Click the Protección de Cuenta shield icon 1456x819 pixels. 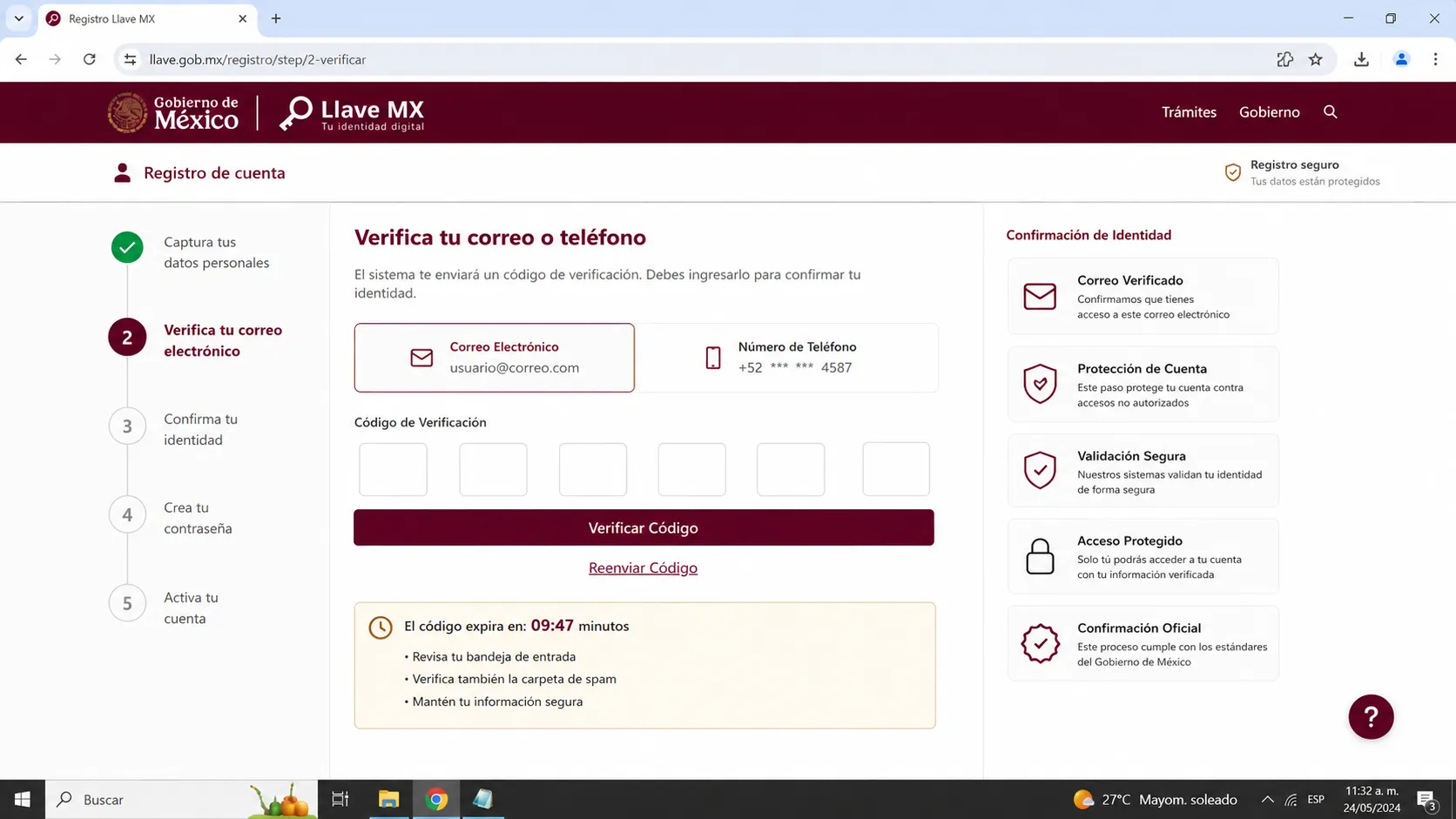(x=1040, y=384)
